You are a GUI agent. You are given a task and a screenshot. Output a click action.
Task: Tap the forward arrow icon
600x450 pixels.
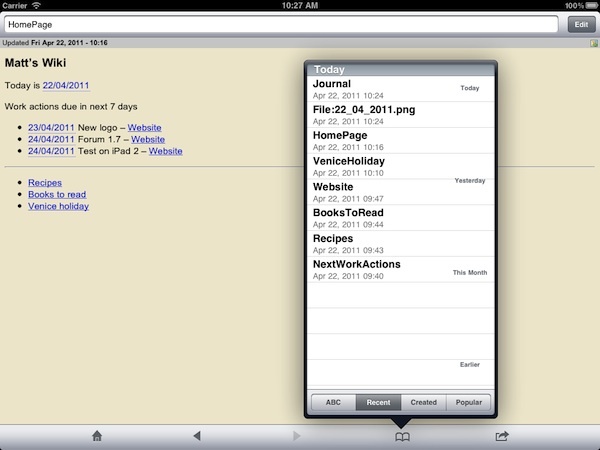point(295,436)
